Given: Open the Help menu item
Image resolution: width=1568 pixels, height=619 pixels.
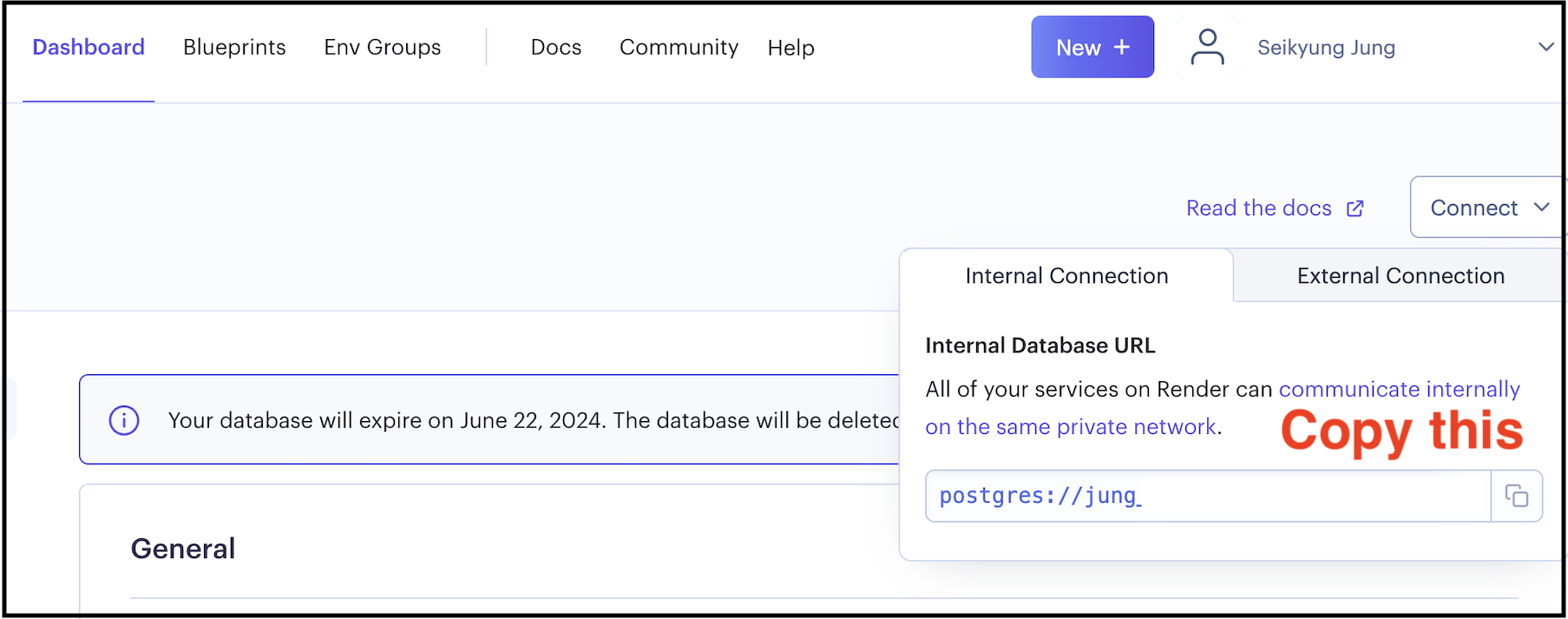Looking at the screenshot, I should (791, 48).
